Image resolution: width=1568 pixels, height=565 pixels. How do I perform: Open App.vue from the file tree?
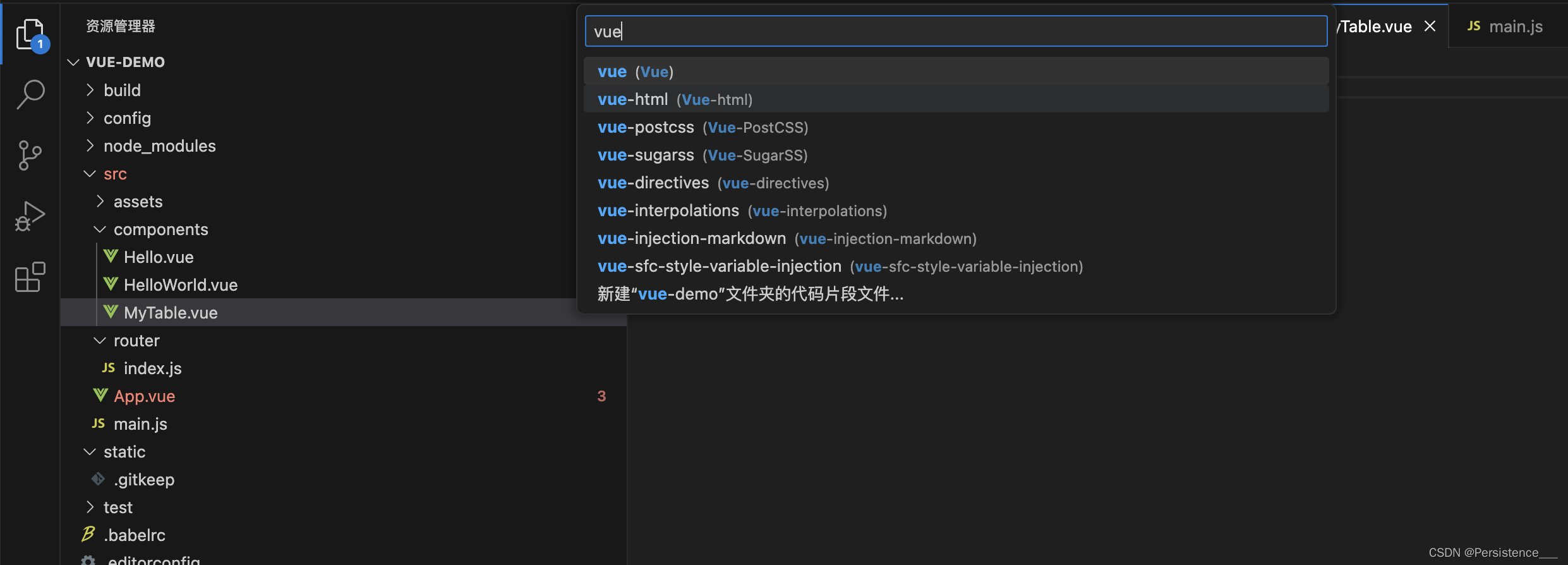coord(145,396)
